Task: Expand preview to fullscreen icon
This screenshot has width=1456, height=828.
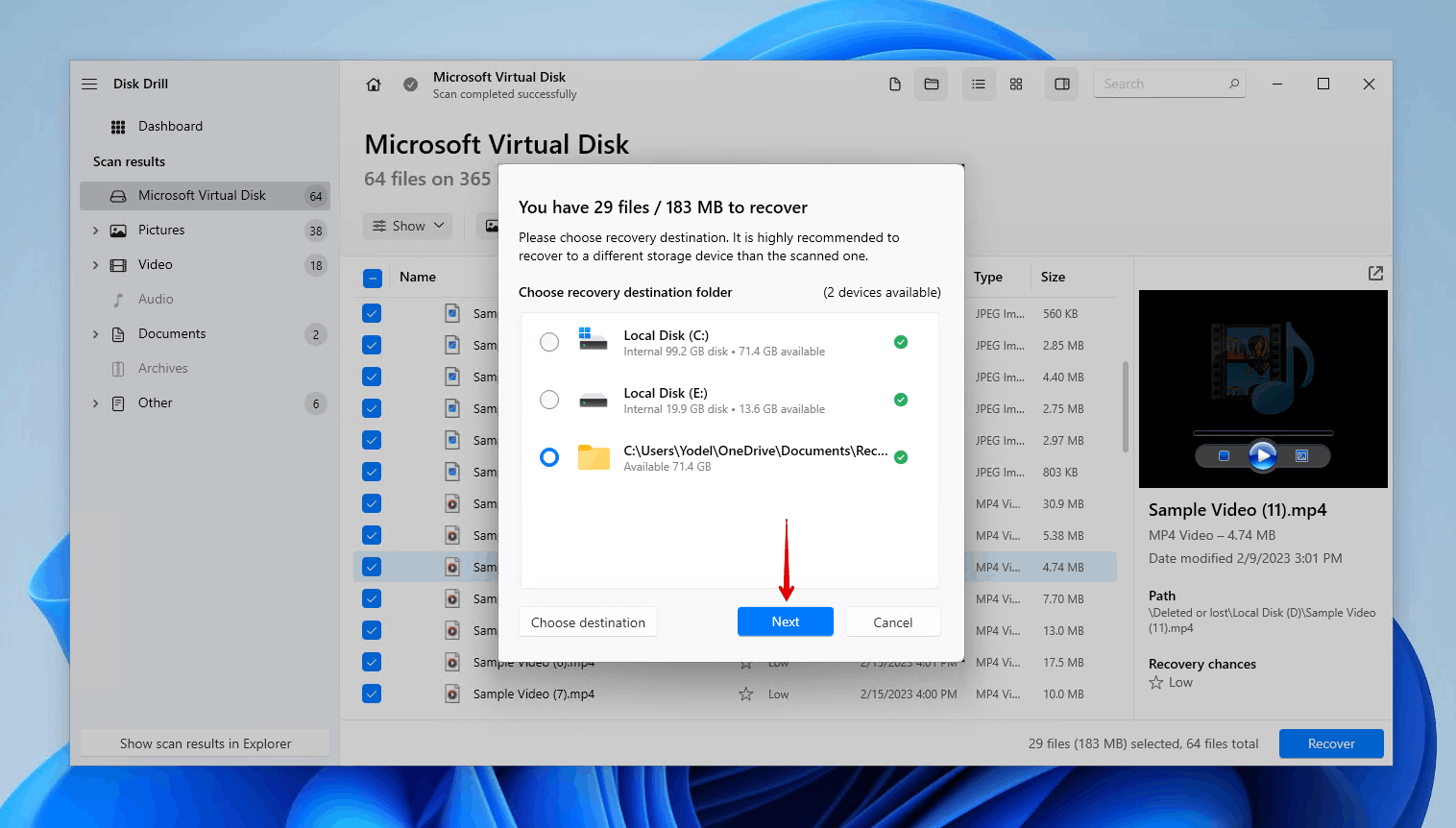Action: click(x=1301, y=456)
